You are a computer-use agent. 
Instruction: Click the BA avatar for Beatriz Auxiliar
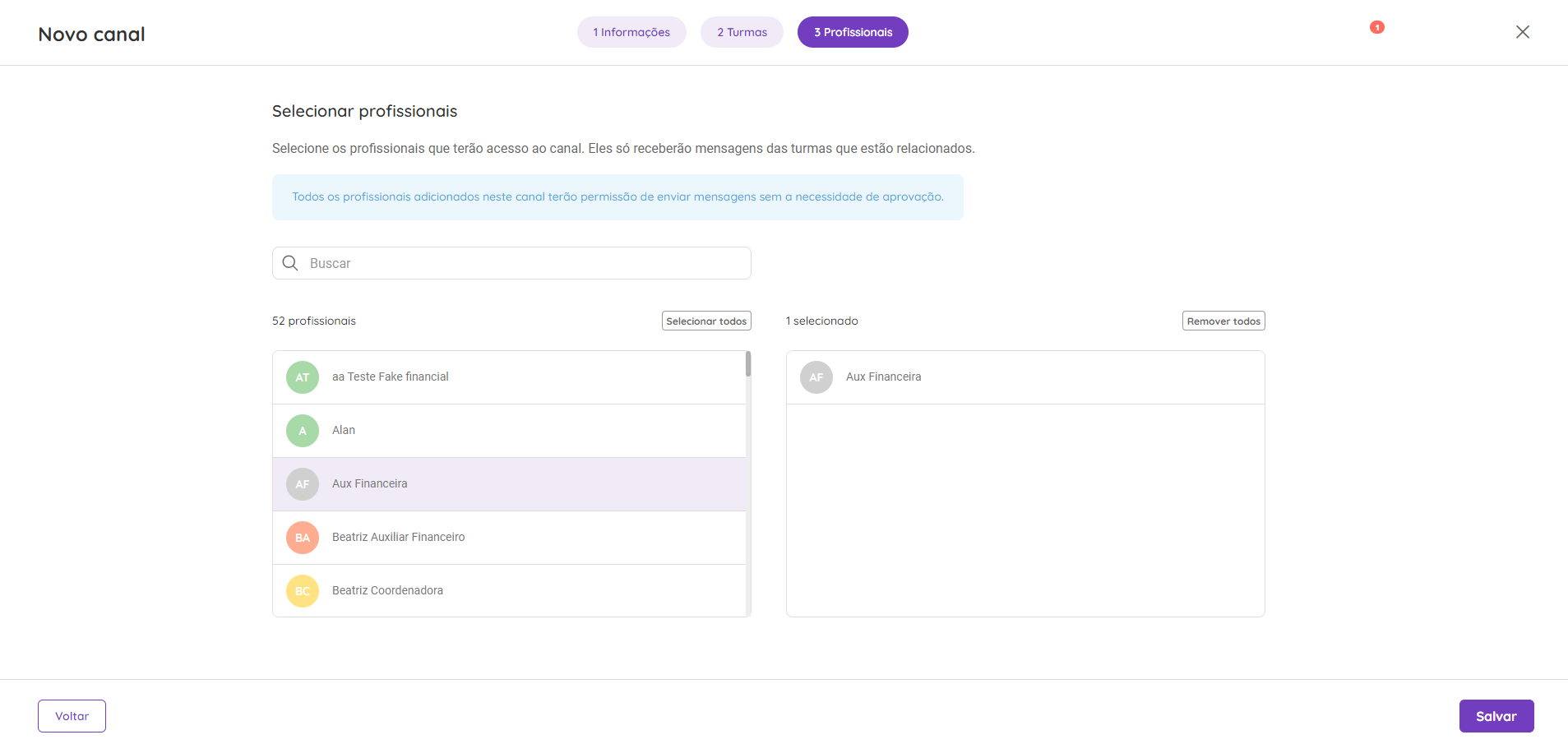coord(303,538)
